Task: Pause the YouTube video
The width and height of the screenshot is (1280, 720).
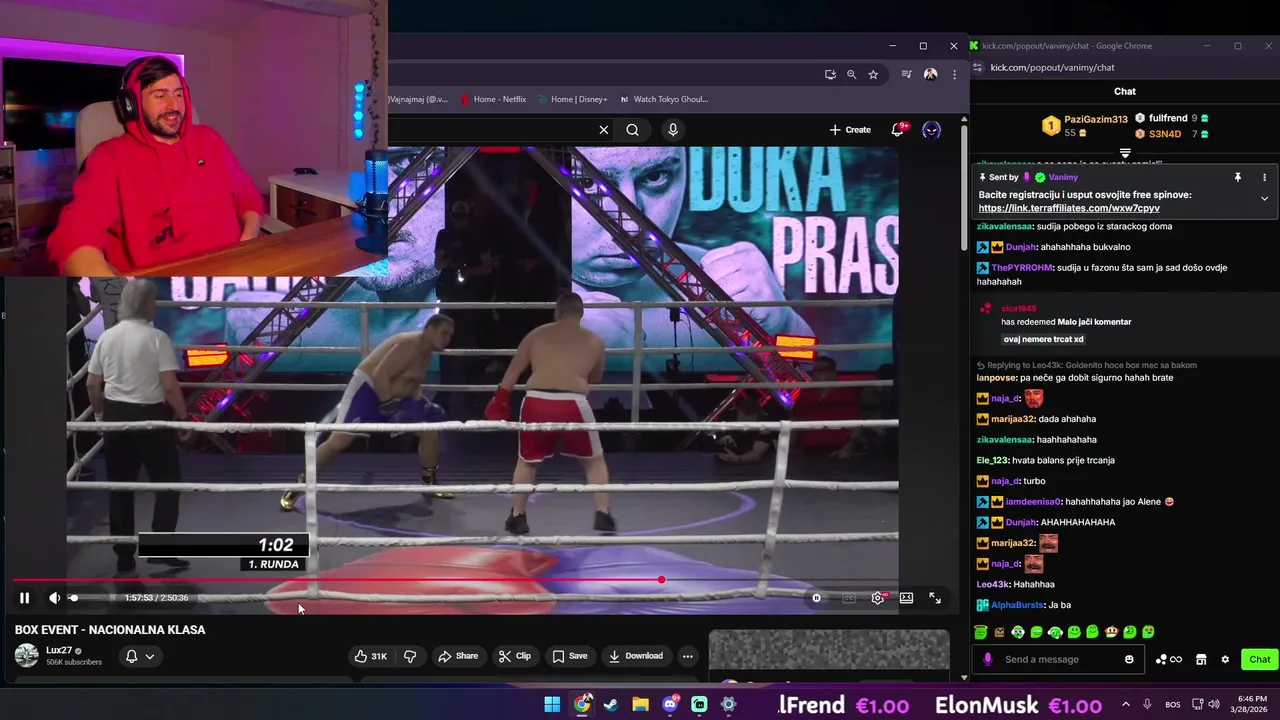Action: pos(24,598)
